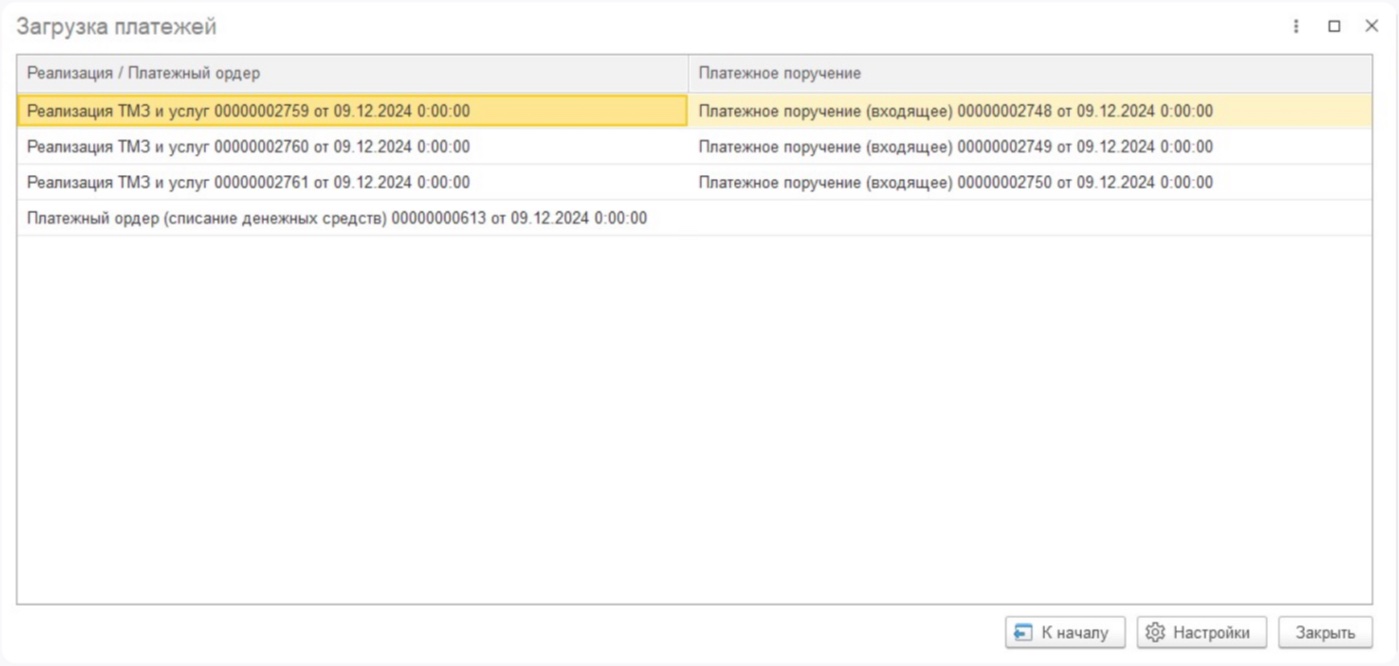1399x666 pixels.
Task: Sort by Реализация / Платежный ордер column header
Action: [352, 74]
